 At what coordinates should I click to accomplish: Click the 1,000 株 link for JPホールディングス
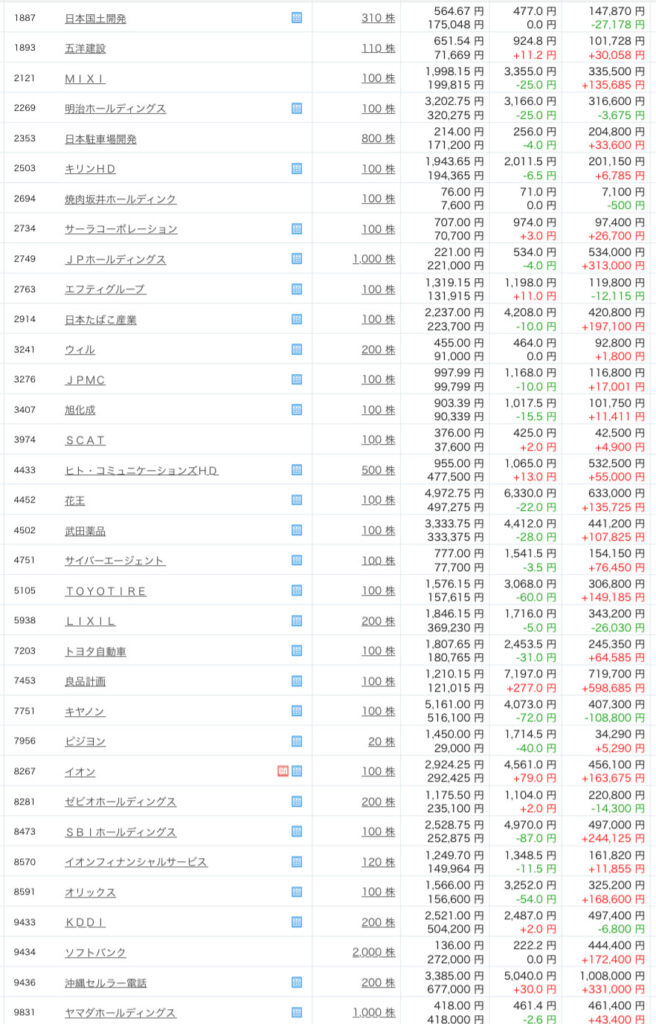point(374,259)
